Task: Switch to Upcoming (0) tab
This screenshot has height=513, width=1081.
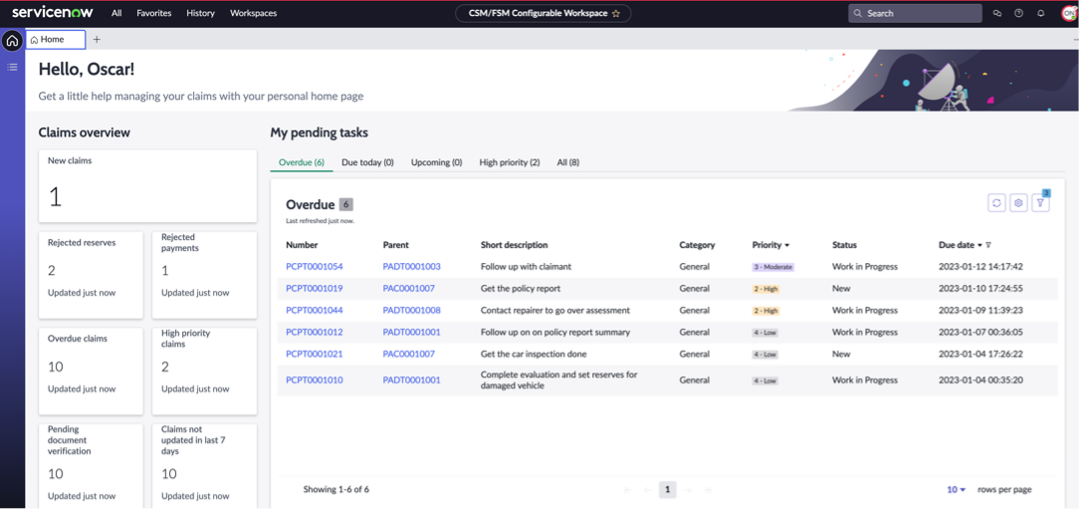Action: [436, 163]
